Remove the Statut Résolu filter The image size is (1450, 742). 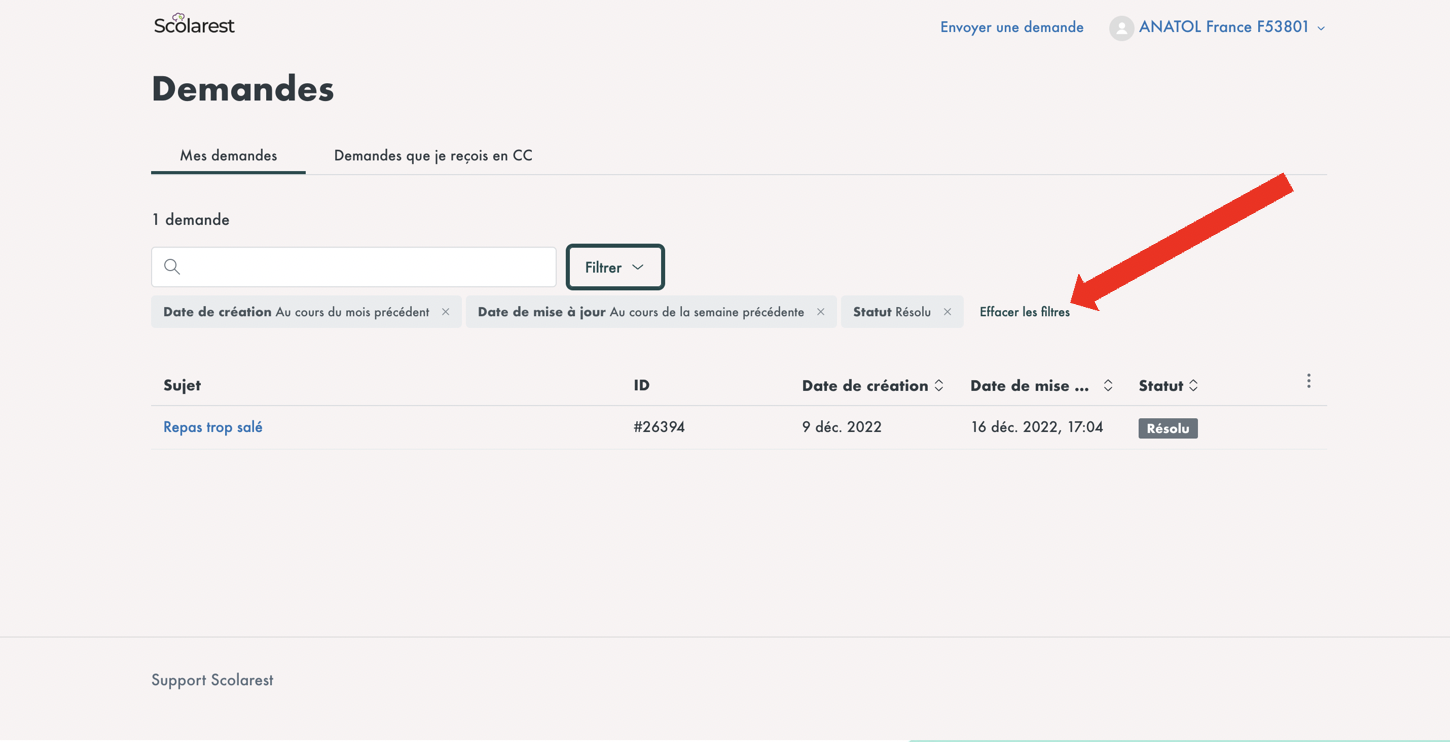click(947, 312)
